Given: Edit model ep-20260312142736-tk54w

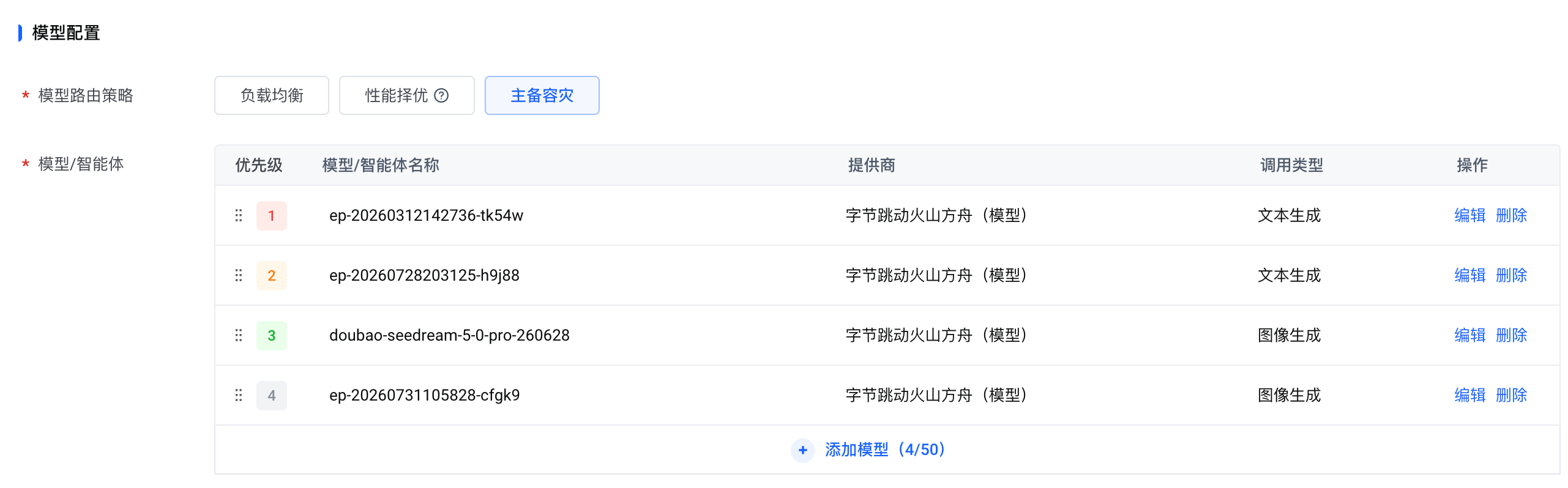Looking at the screenshot, I should coord(1470,215).
